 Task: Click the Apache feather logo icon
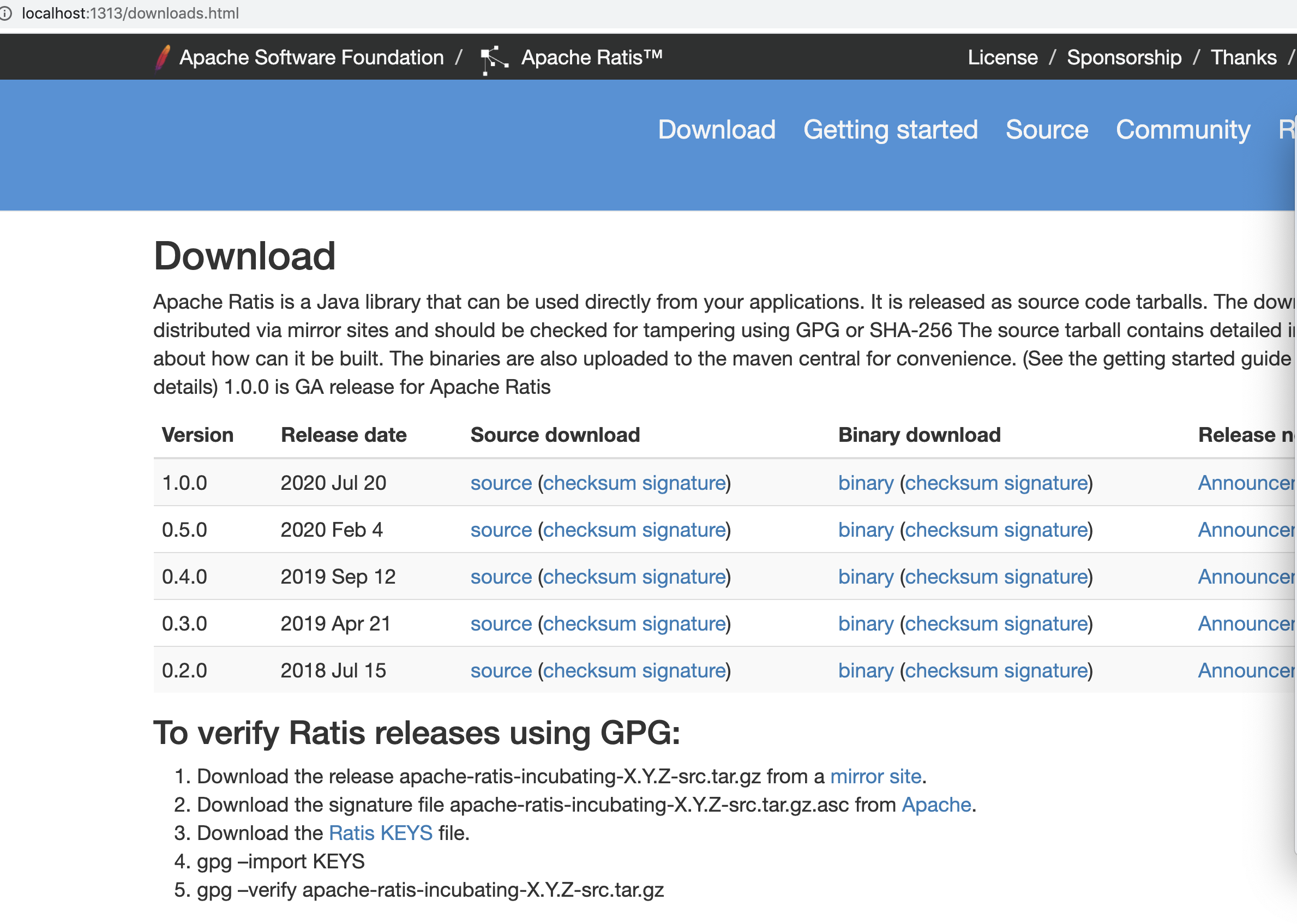(163, 57)
